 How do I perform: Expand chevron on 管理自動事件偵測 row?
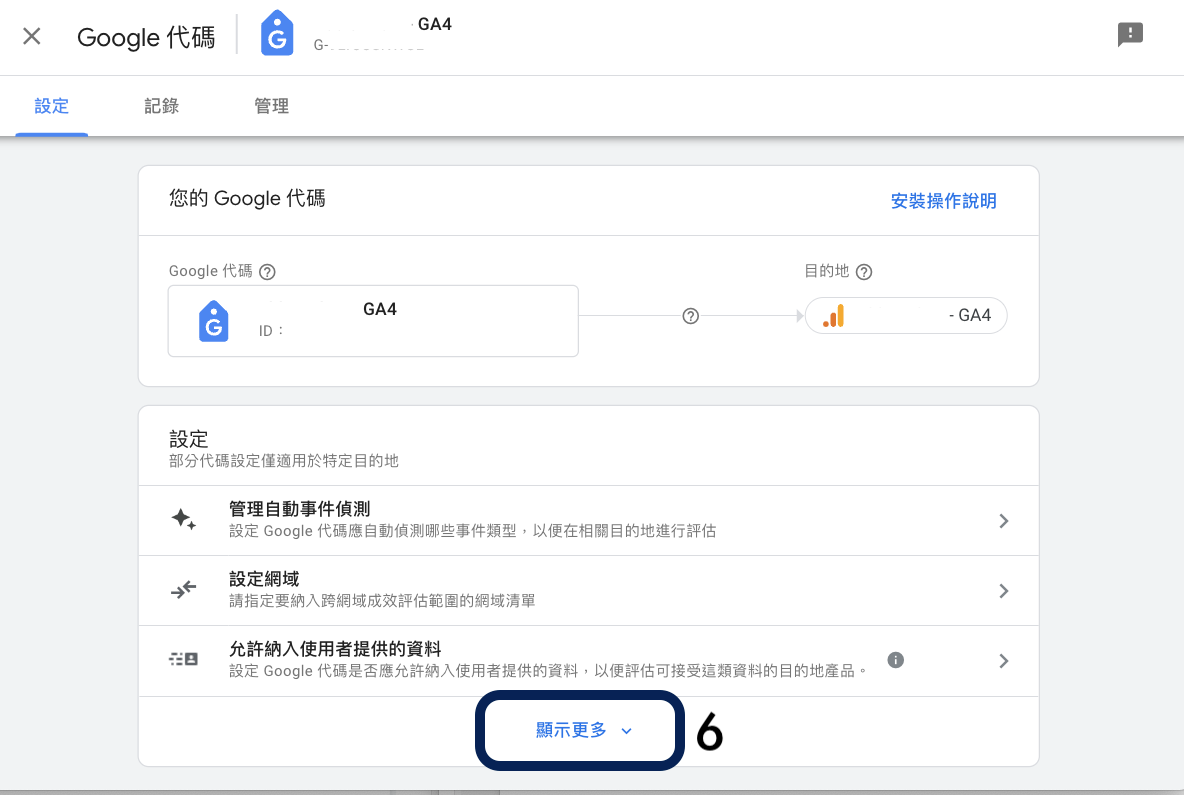[1004, 521]
